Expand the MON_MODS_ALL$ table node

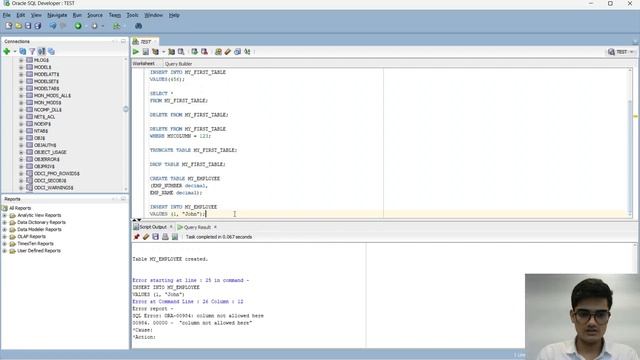coord(21,96)
